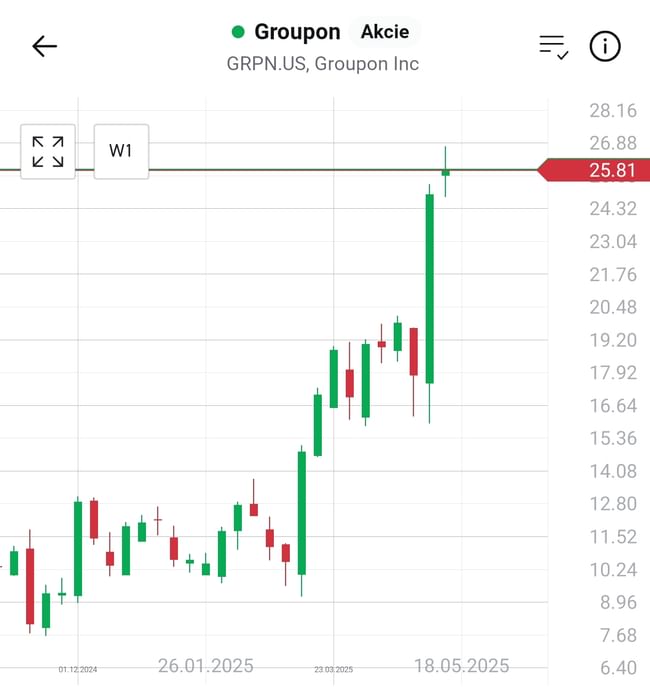Select the latest small green candle

445,172
